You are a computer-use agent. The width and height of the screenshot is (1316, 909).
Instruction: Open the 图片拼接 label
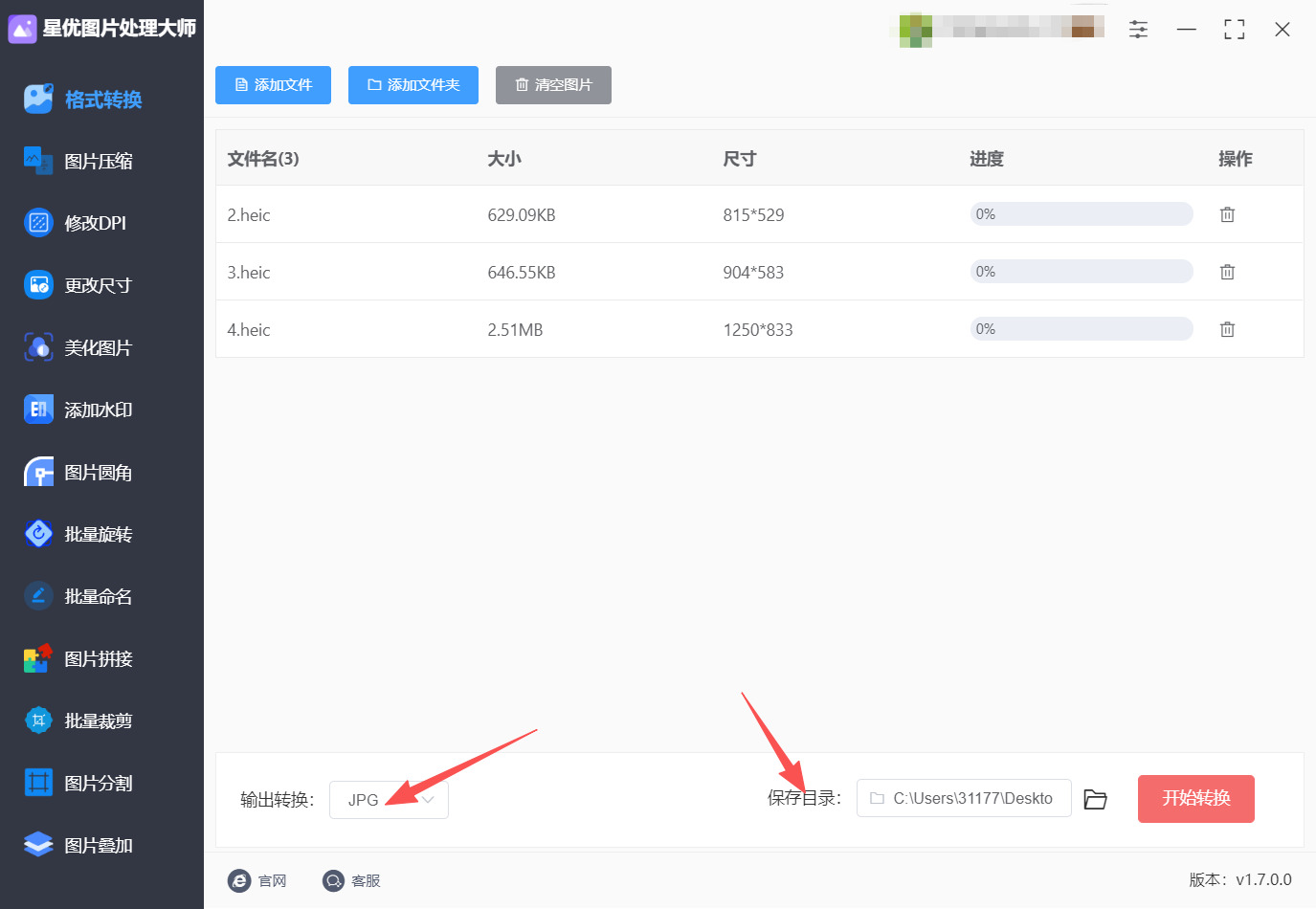[99, 658]
